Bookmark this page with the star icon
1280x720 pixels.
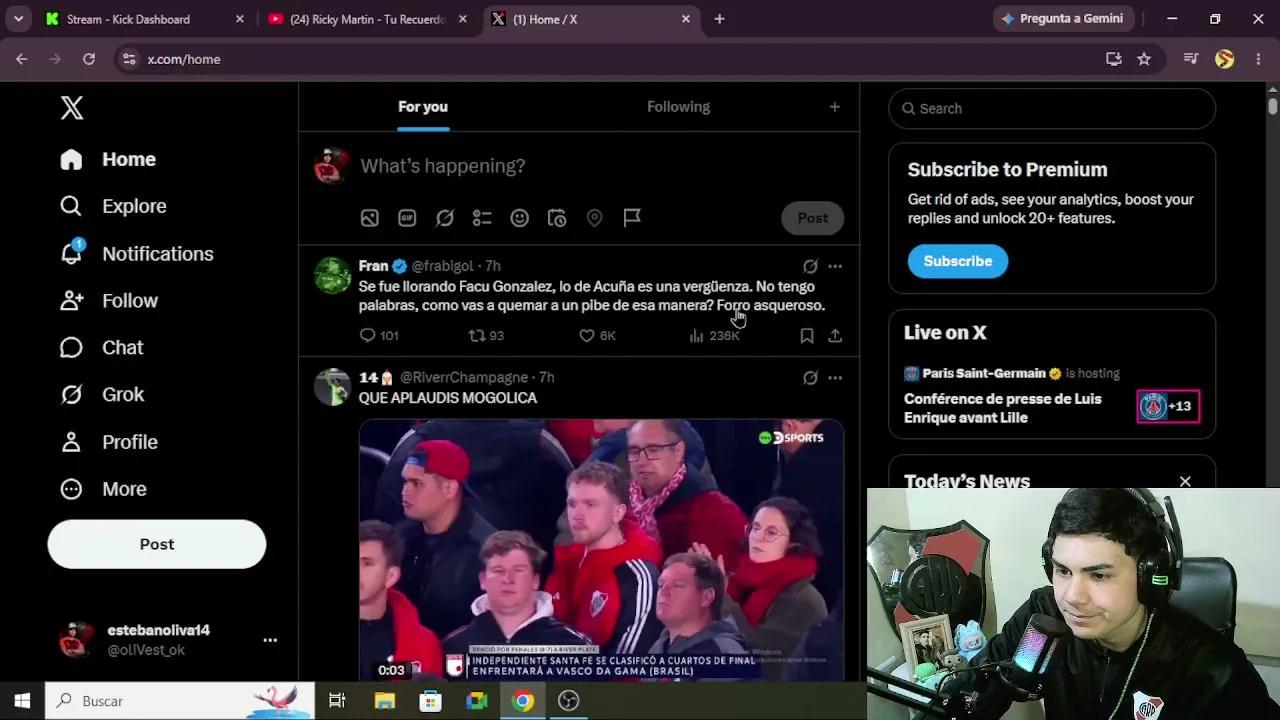(x=1144, y=59)
